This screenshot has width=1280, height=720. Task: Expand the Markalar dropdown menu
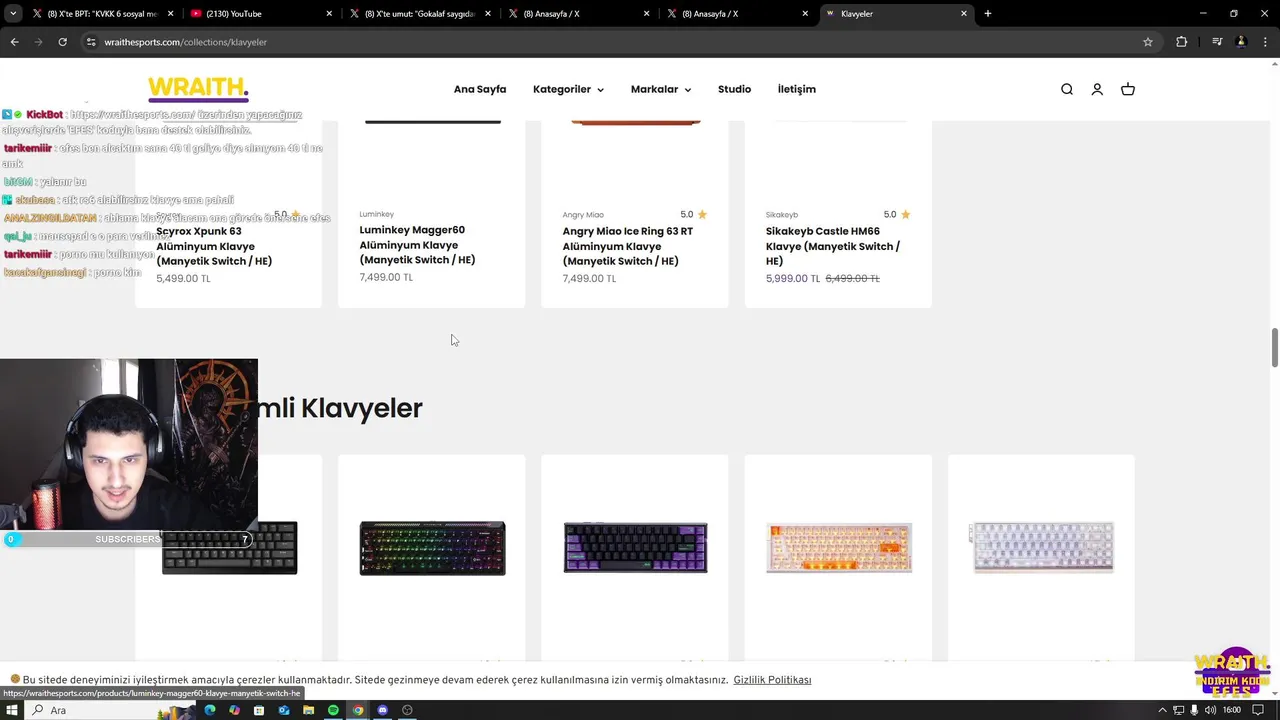pyautogui.click(x=661, y=89)
